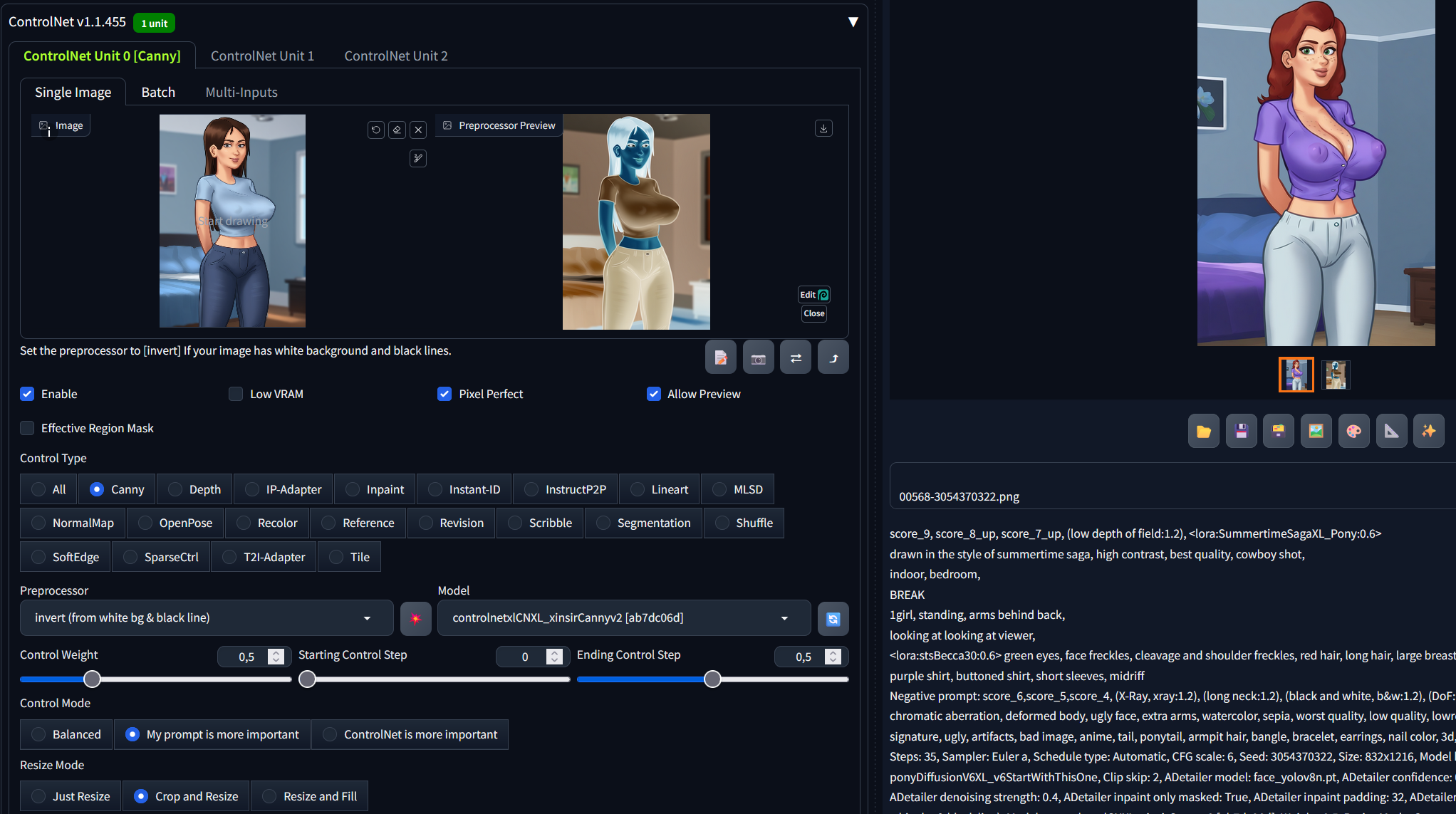Click the Ending Control Step stepper arrows
This screenshot has height=814, width=1456.
(x=833, y=657)
